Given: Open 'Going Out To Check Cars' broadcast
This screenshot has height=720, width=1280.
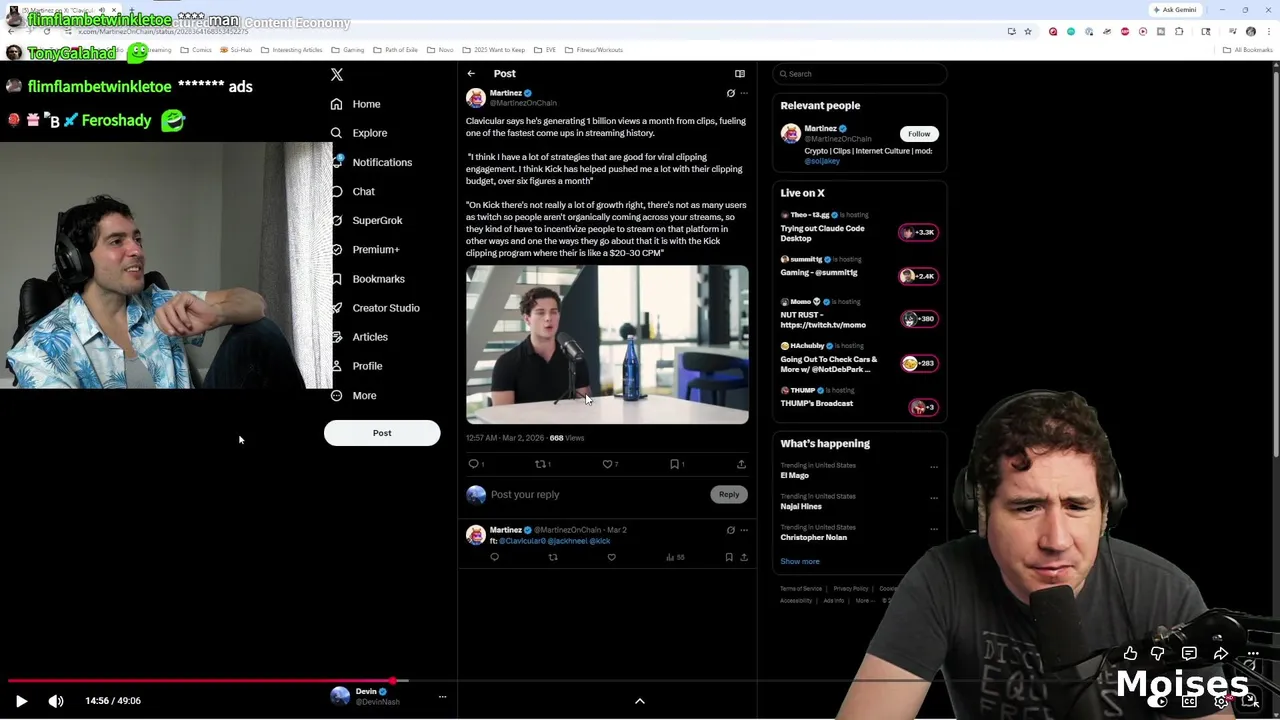Looking at the screenshot, I should (828, 364).
